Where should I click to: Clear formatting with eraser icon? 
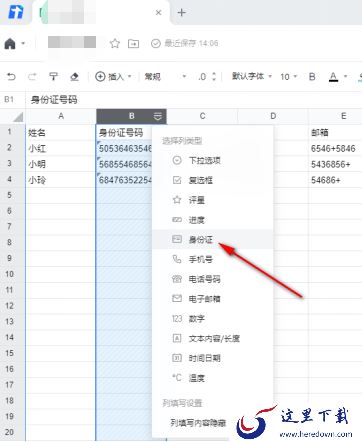click(x=74, y=77)
